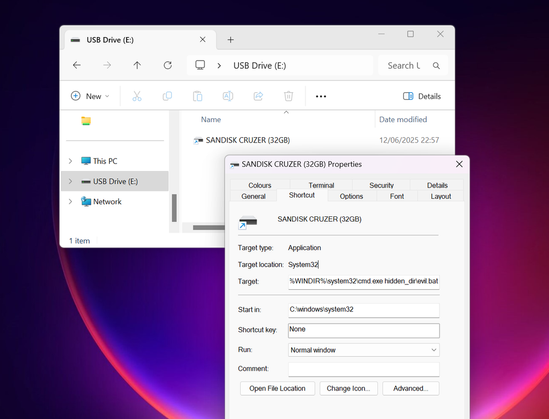The image size is (549, 419).
Task: Click the Delete trash icon
Action: (289, 96)
